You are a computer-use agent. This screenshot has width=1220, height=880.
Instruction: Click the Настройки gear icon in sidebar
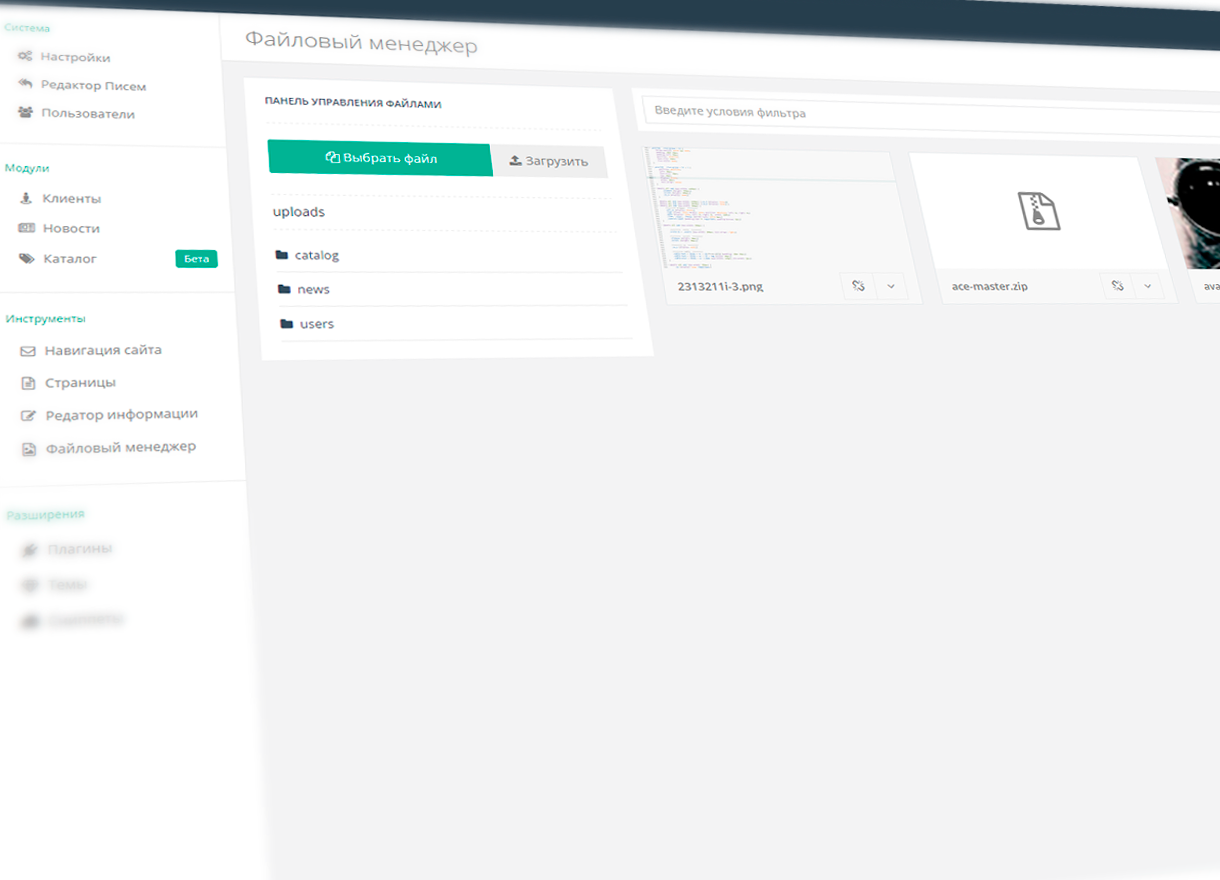coord(25,56)
